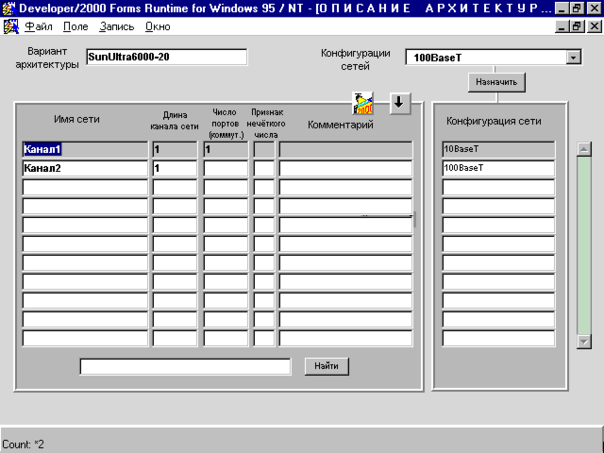Select 100BaseT in network configuration list
This screenshot has height=453, width=604.
(498, 168)
